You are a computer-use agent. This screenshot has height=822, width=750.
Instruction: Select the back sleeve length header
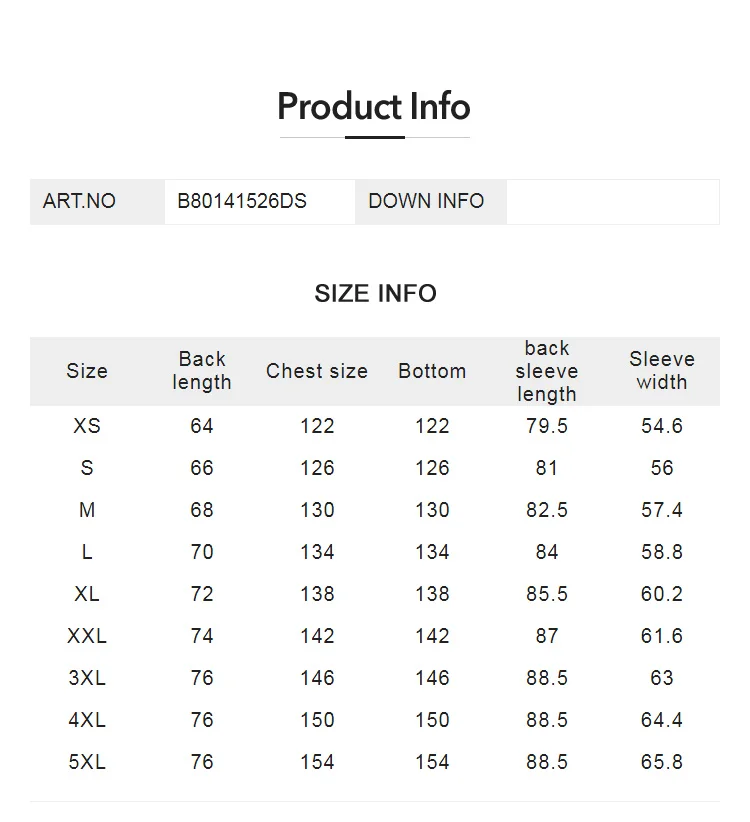click(547, 371)
